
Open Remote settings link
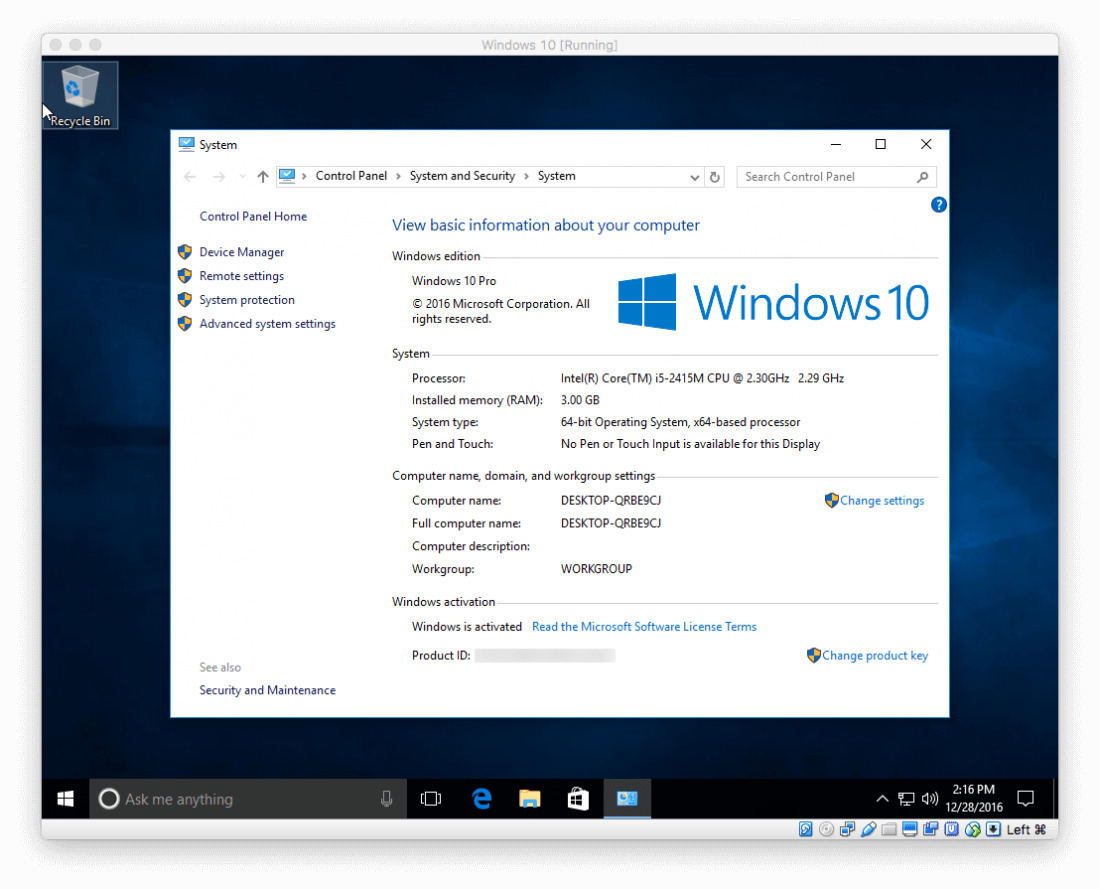point(241,276)
